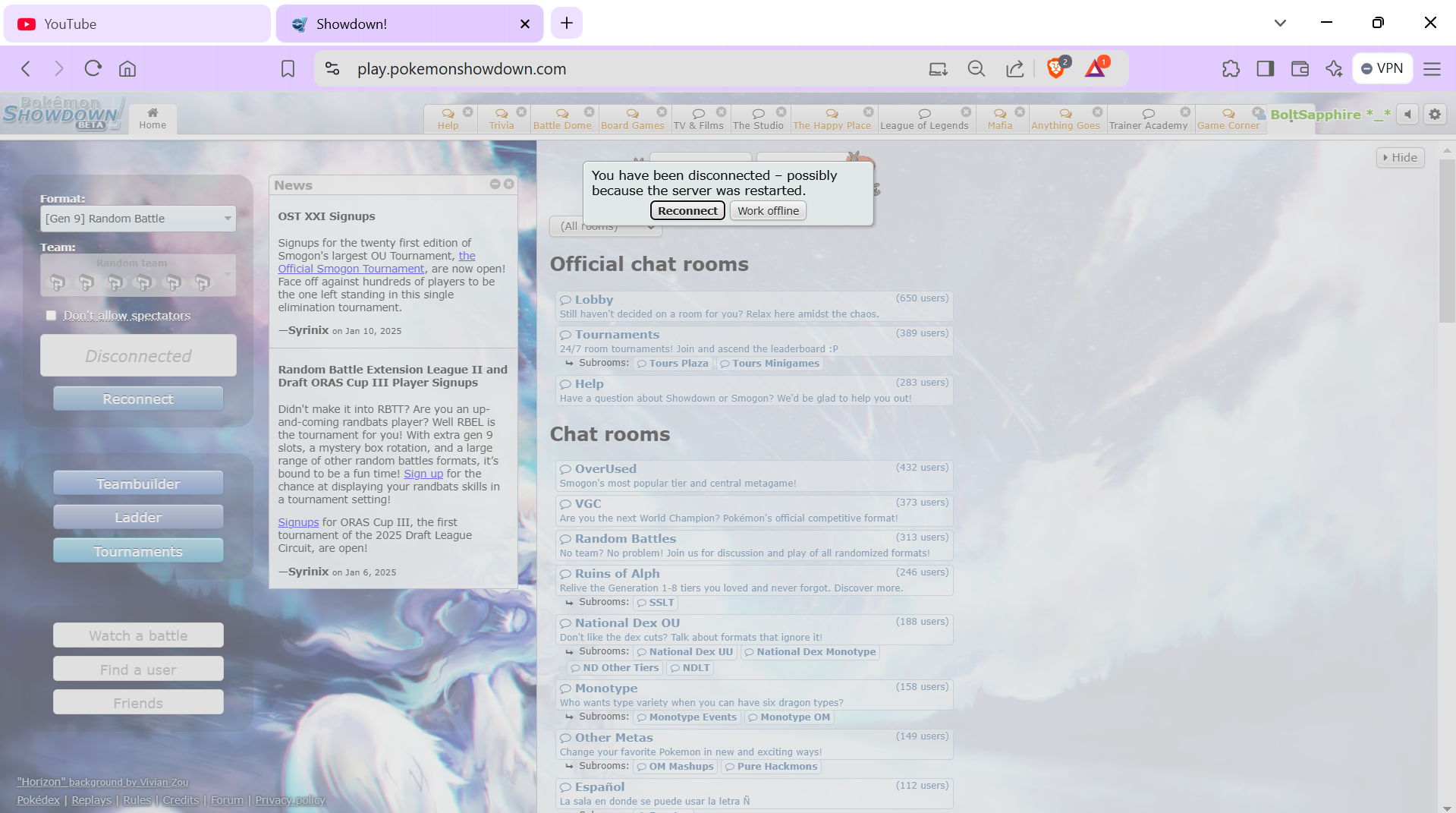
Task: Join the Random Battles chat room
Action: [x=754, y=545]
